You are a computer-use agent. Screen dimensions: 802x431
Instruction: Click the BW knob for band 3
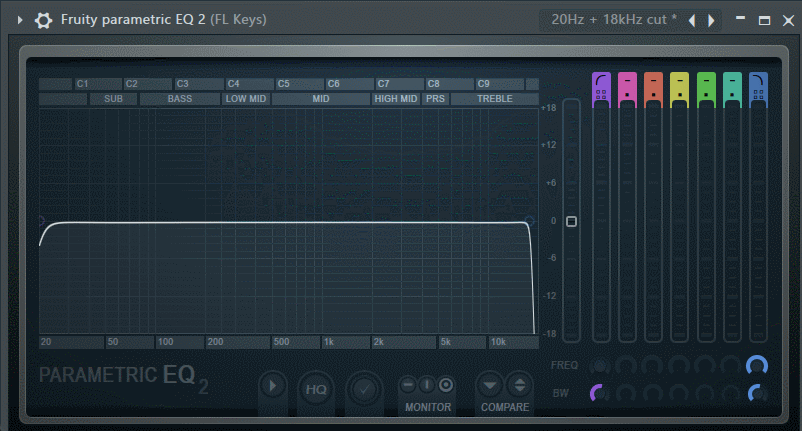click(653, 394)
